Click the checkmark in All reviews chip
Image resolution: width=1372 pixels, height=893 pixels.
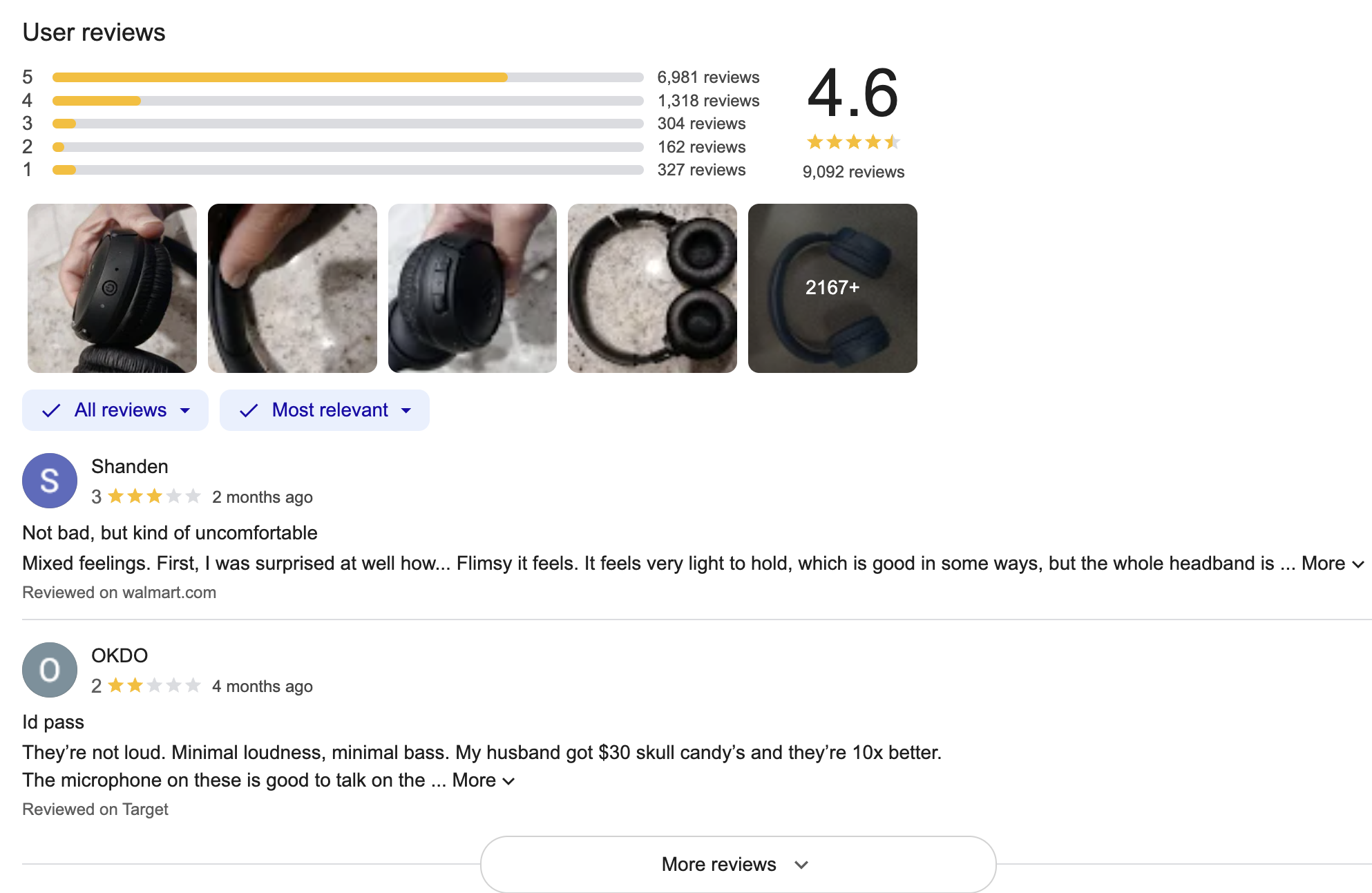pos(52,410)
